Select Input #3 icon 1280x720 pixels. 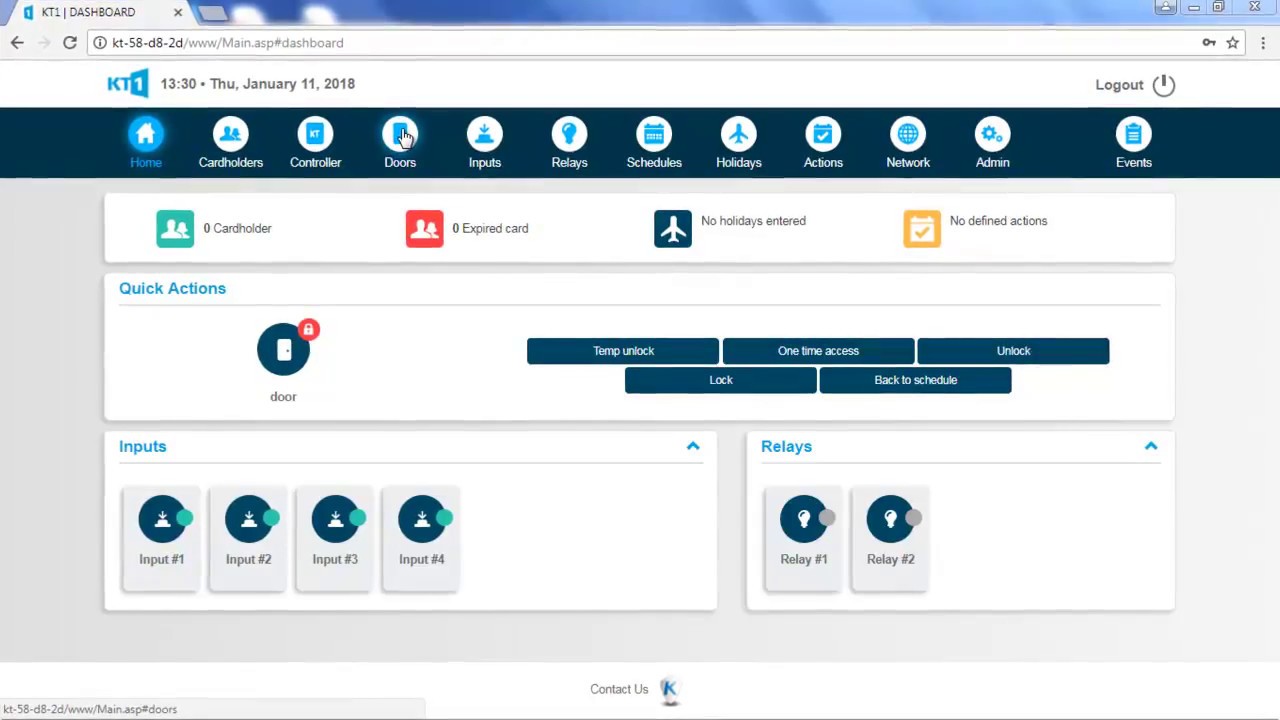point(335,519)
